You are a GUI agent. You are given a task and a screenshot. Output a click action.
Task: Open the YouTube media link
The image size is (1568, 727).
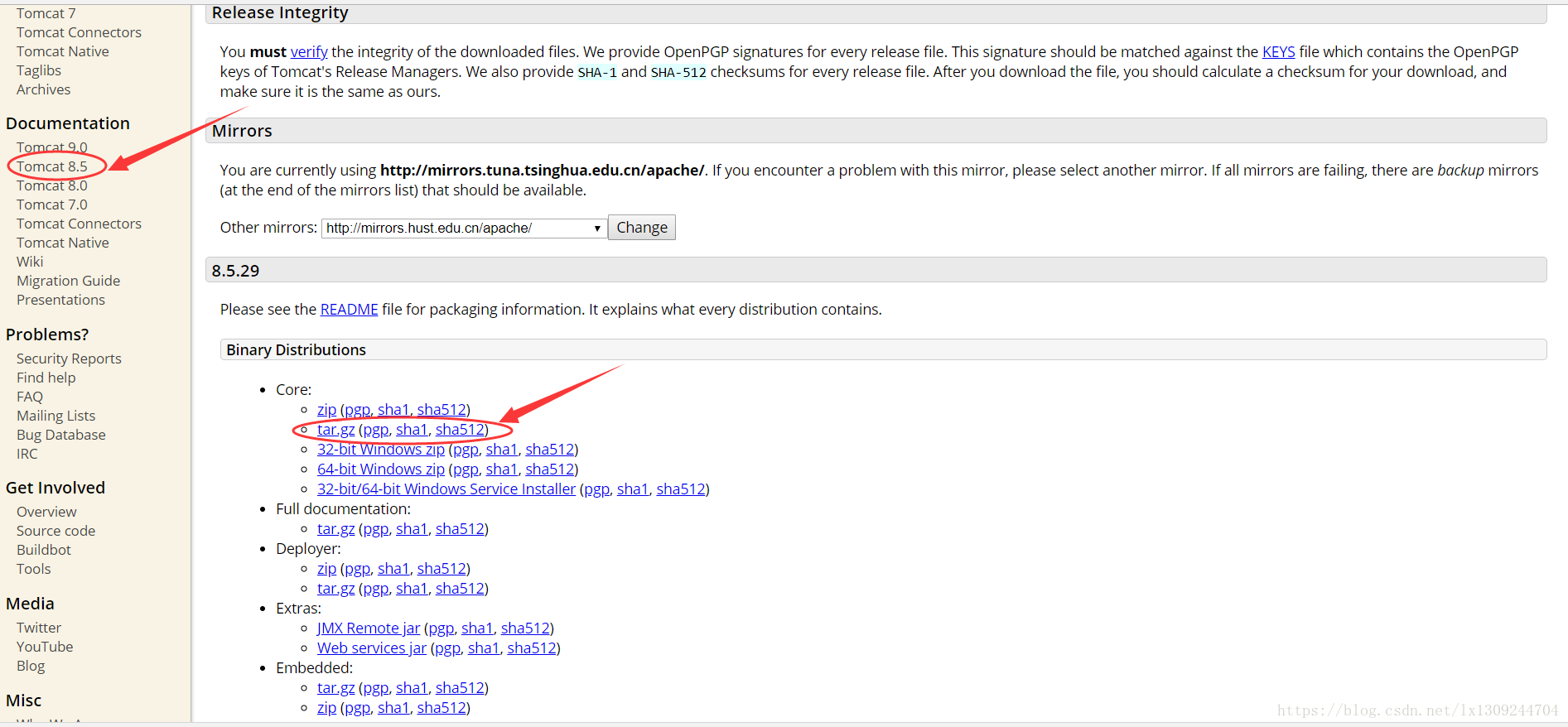pos(44,647)
